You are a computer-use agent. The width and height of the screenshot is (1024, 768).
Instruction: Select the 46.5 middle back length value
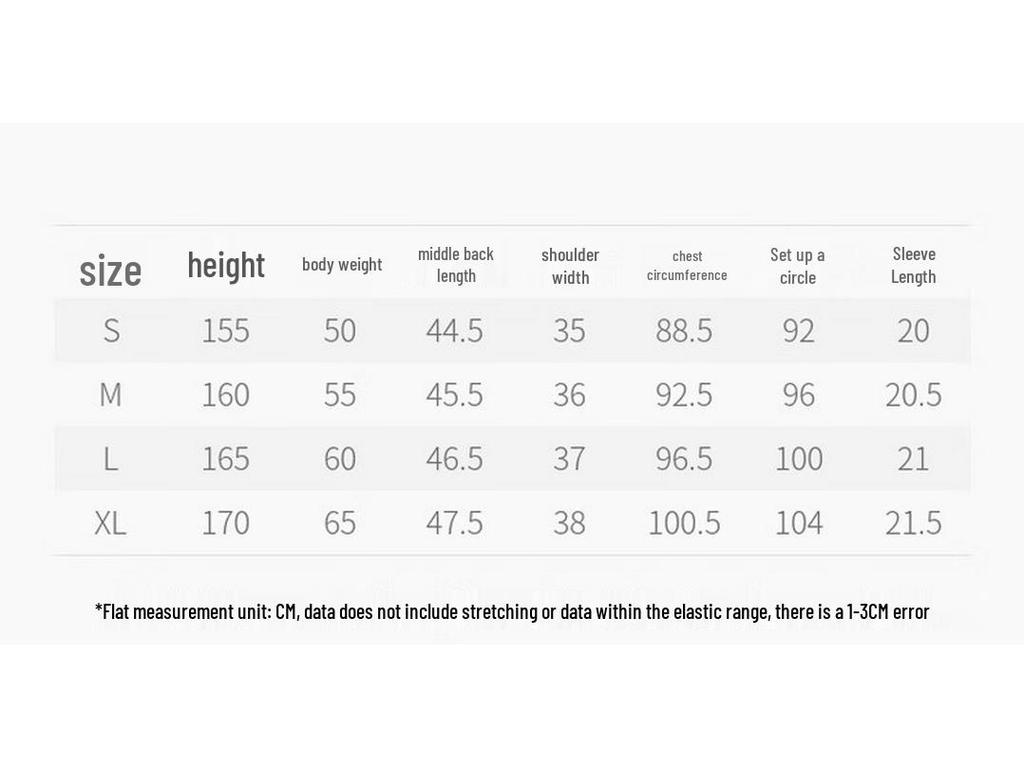[455, 459]
